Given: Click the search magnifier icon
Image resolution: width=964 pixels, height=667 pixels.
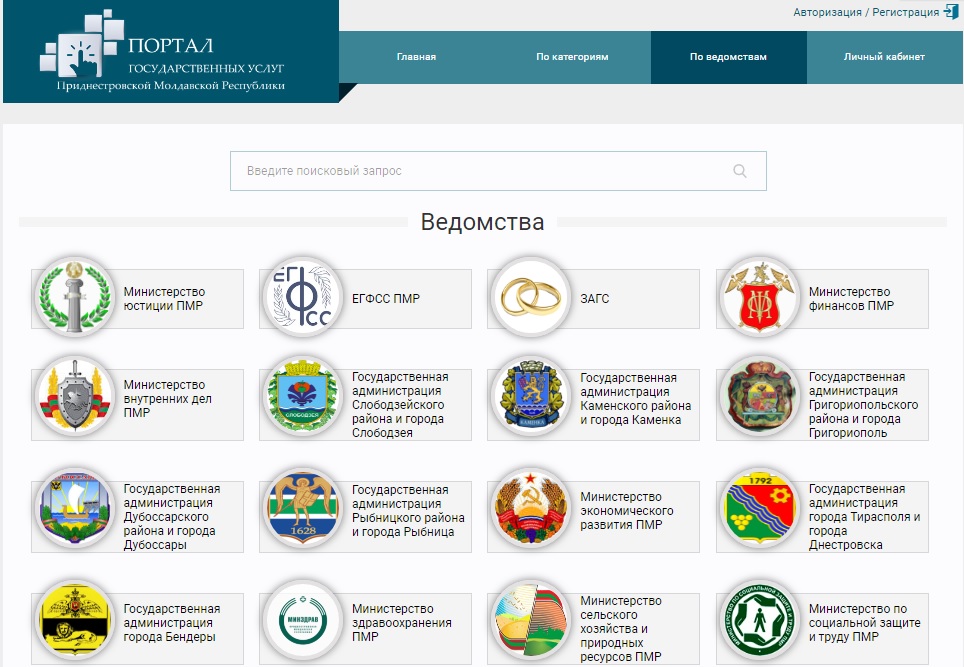Looking at the screenshot, I should pyautogui.click(x=740, y=171).
